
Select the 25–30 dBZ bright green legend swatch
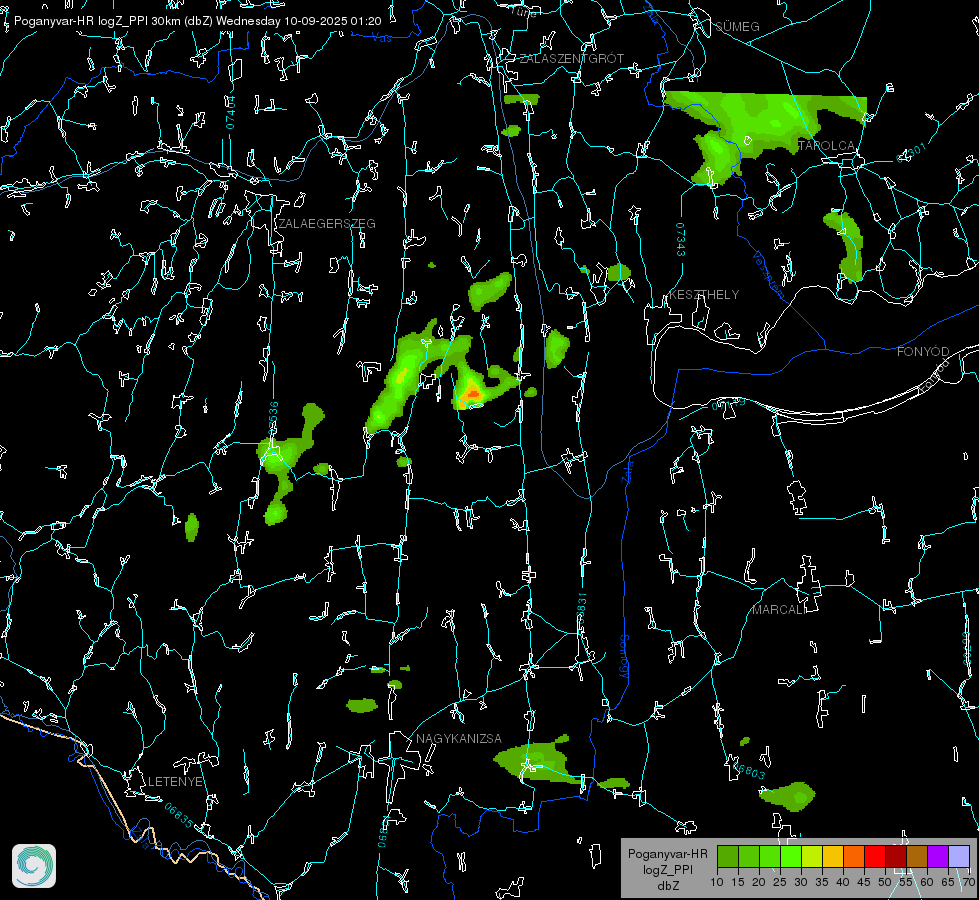tap(791, 856)
